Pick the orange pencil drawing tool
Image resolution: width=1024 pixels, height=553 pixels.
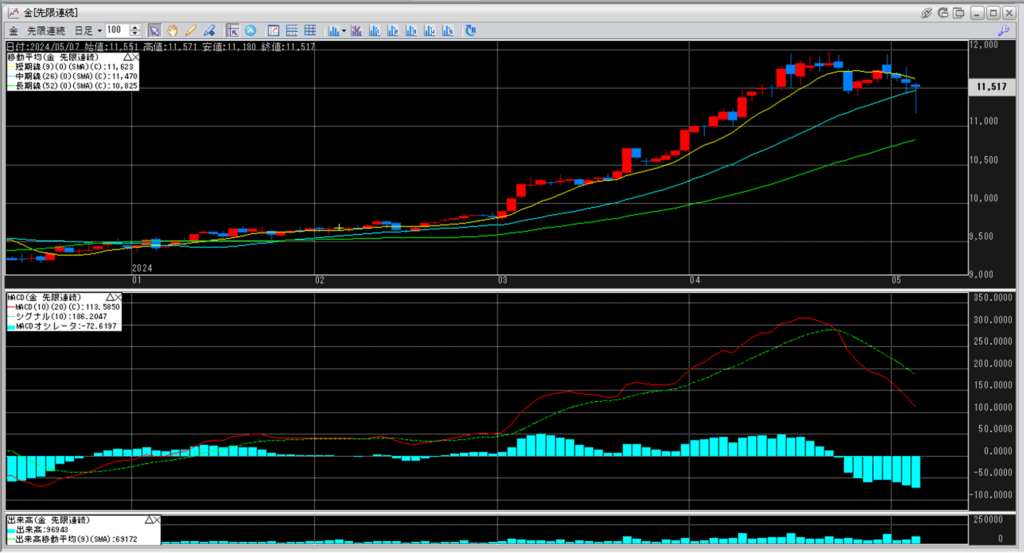point(190,30)
